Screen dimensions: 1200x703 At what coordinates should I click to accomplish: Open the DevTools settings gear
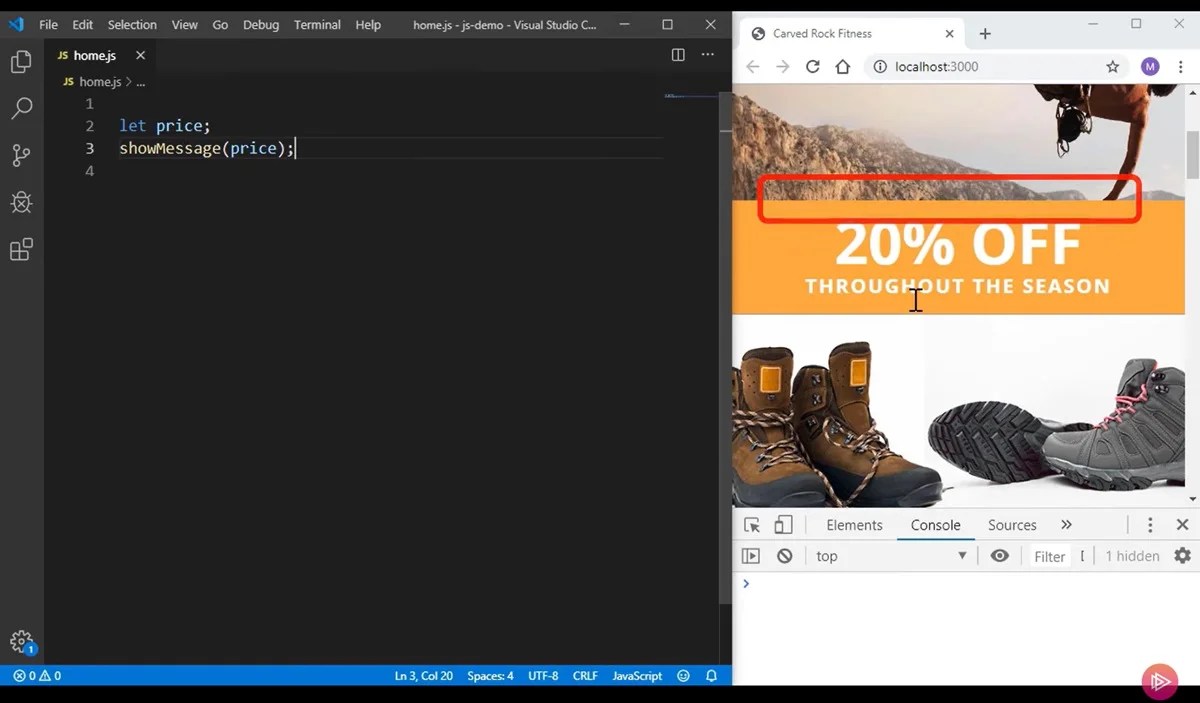coord(1182,556)
